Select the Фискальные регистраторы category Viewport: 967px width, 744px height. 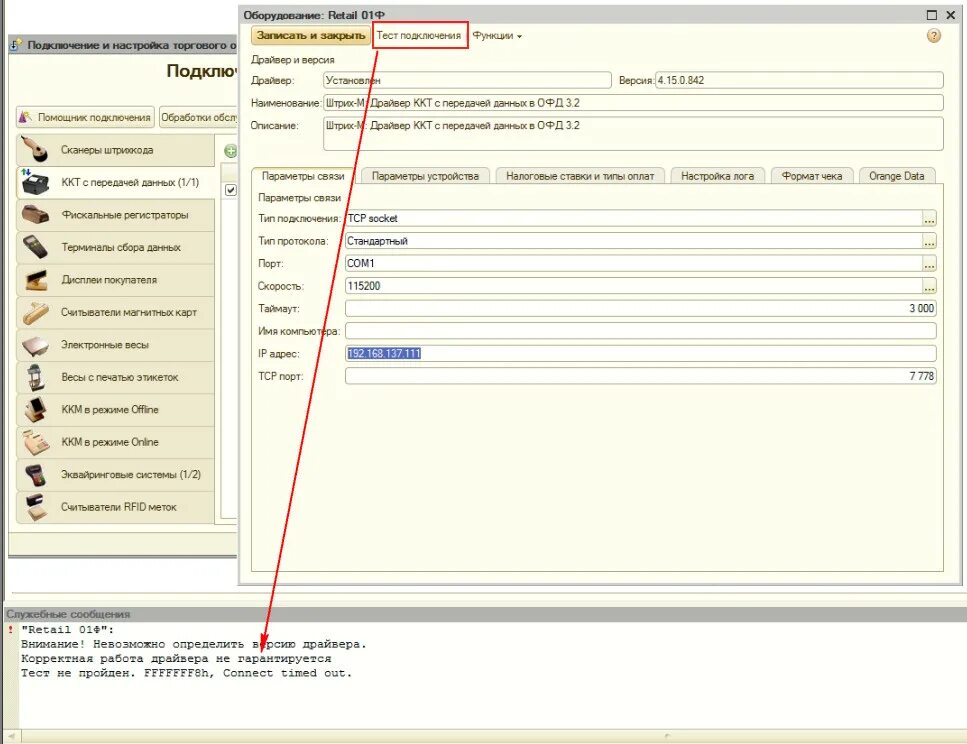pos(115,215)
